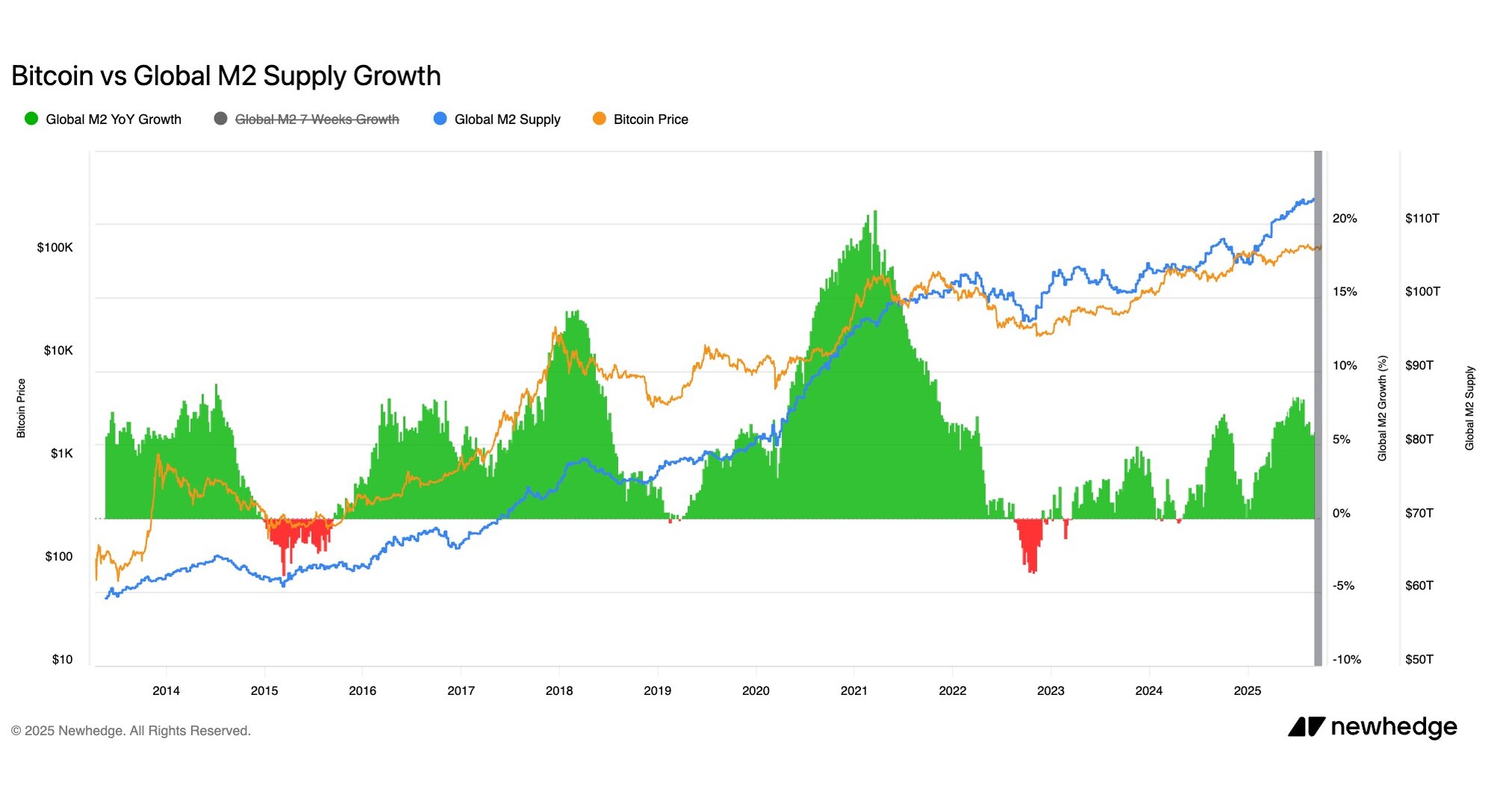Toggle the Bitcoin Price series label

coord(650,120)
